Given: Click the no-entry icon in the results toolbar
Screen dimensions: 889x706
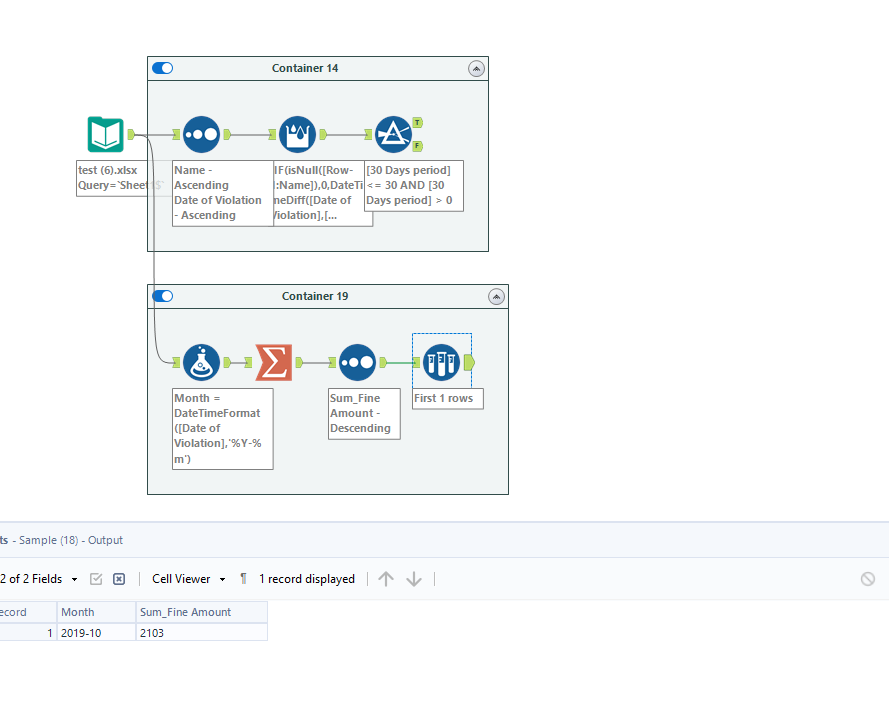Looking at the screenshot, I should point(868,578).
